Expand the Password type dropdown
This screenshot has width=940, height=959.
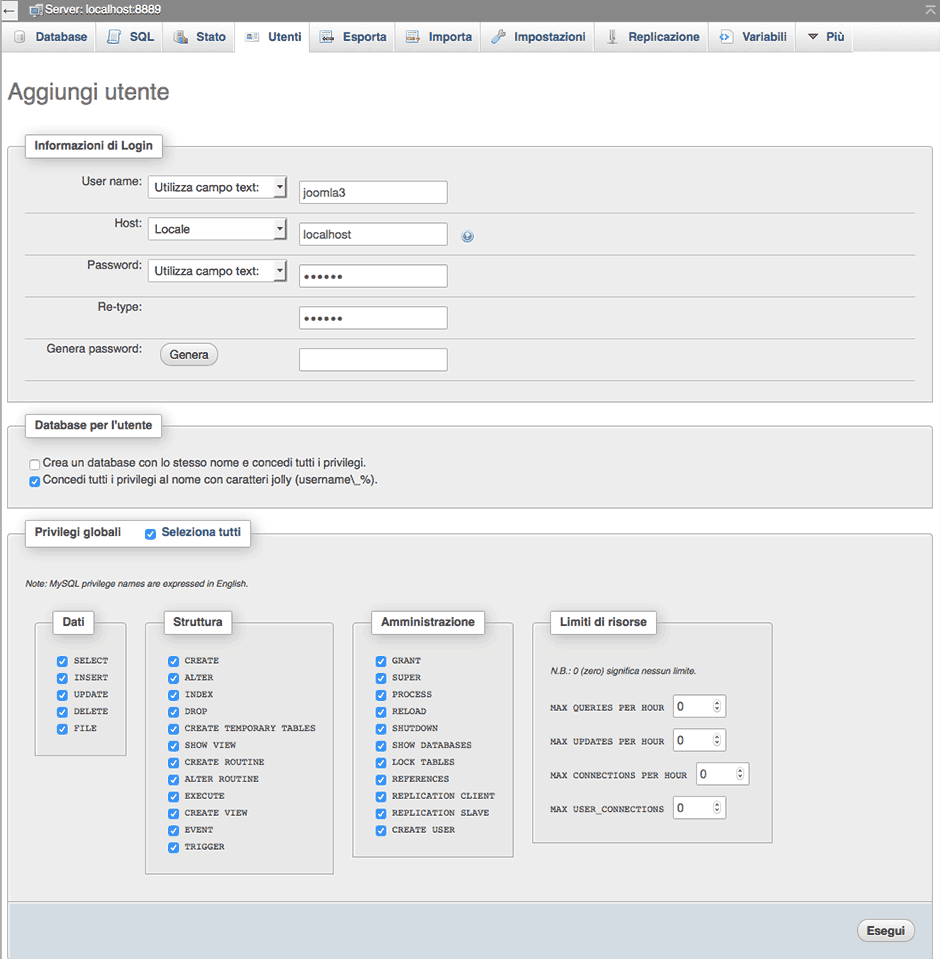(217, 271)
